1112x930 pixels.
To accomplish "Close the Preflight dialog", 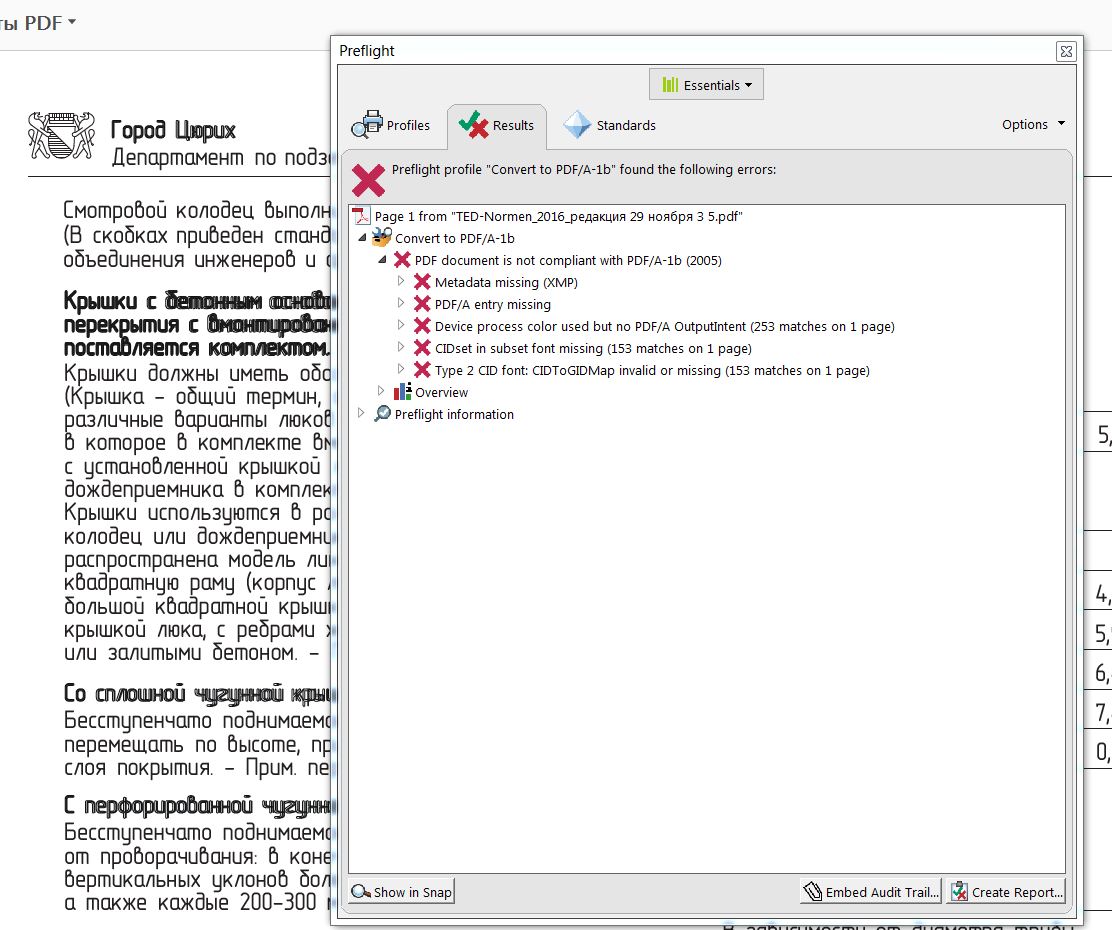I will pyautogui.click(x=1066, y=51).
